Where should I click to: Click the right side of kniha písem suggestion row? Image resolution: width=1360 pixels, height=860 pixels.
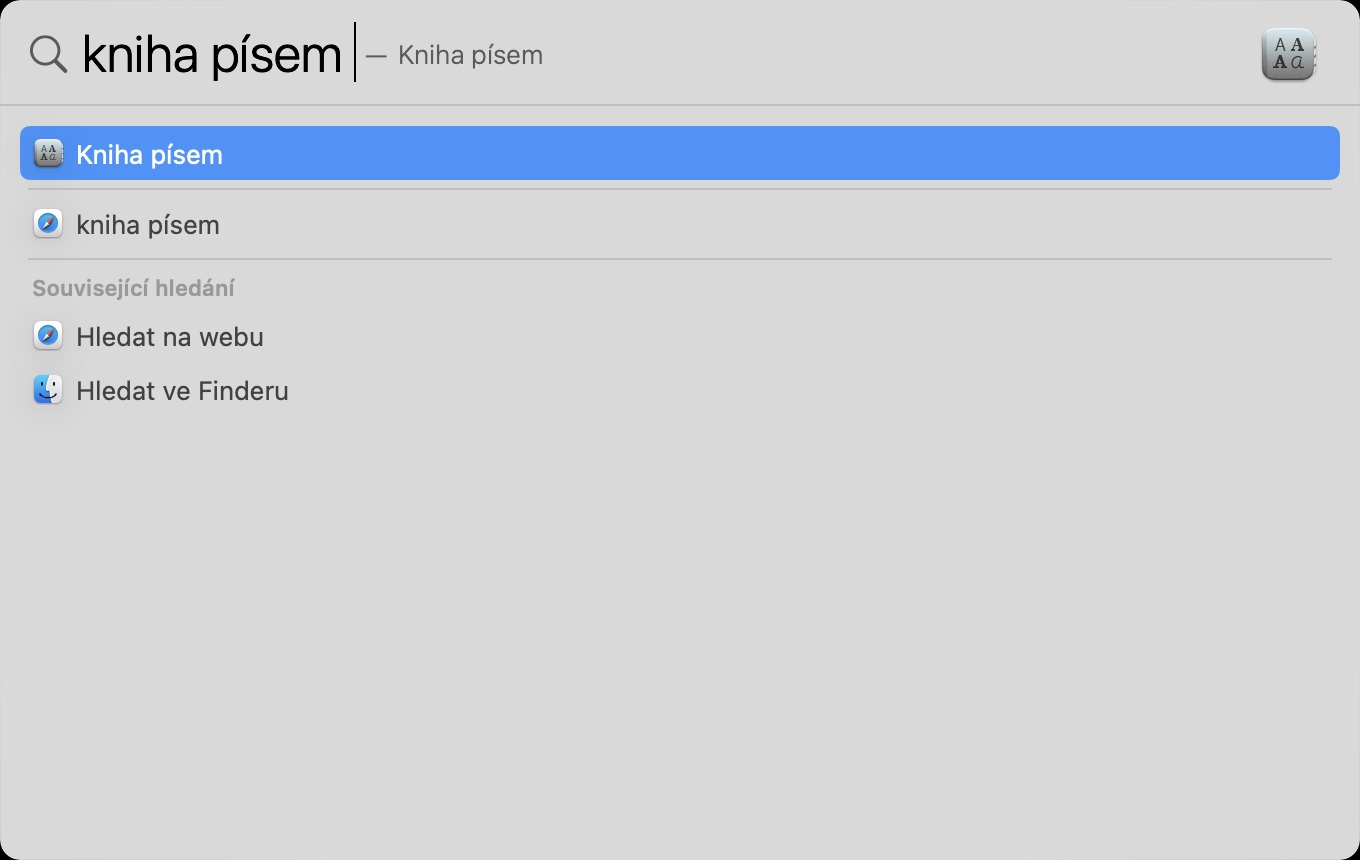pyautogui.click(x=1200, y=225)
